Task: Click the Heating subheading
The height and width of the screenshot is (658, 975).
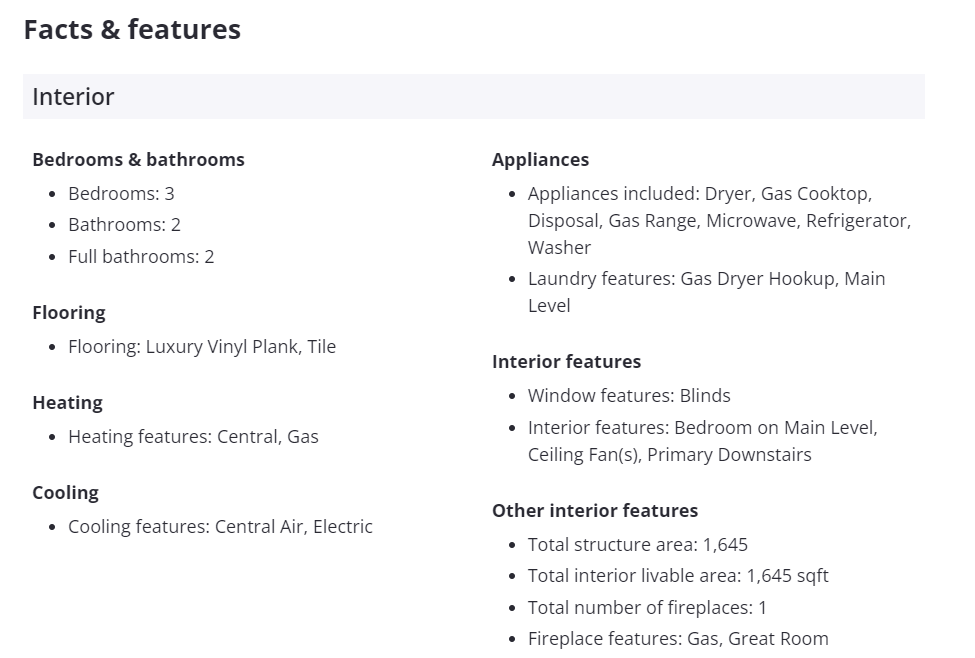Action: 68,403
